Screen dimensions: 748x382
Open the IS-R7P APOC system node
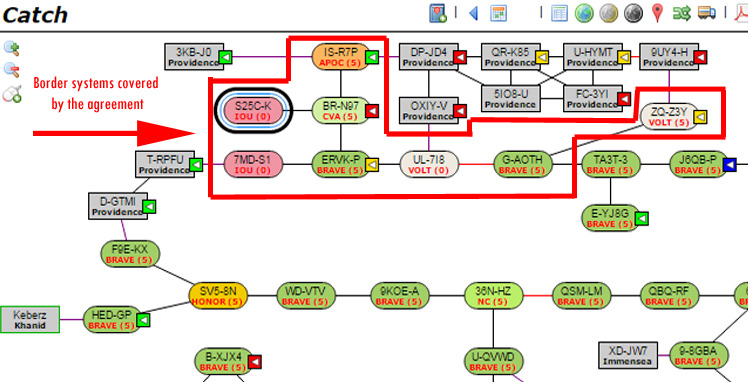coord(341,57)
